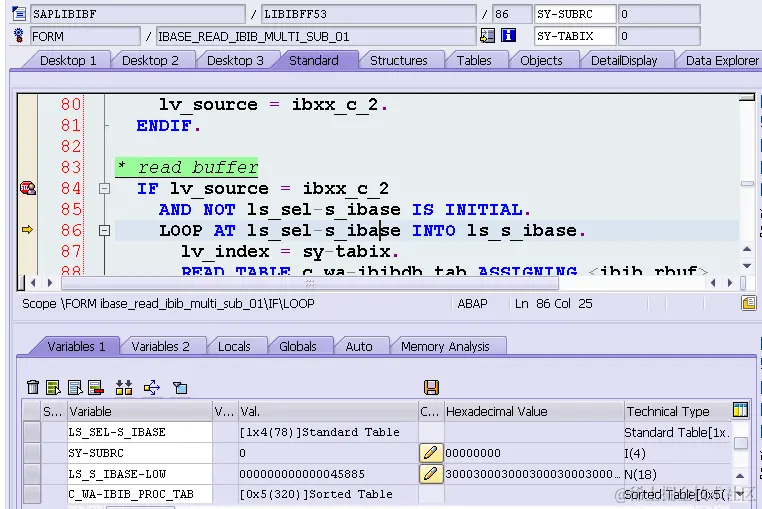Click the [1x4(78)]Standard Table value
This screenshot has width=762, height=509.
click(319, 432)
